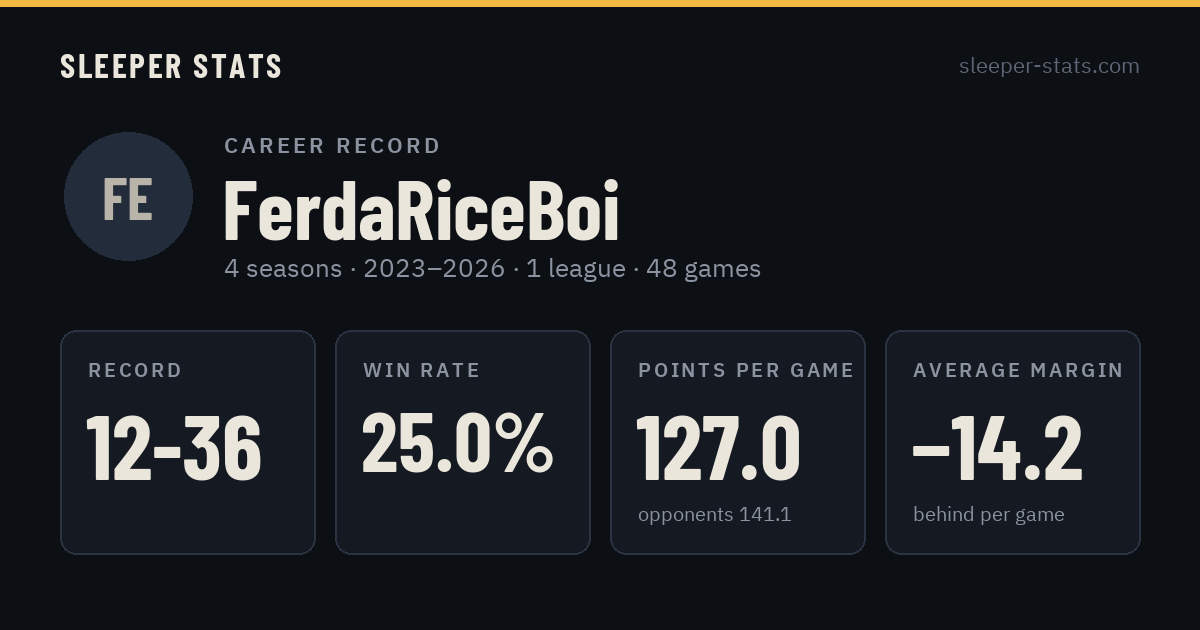Click the 127.0 points value
Screen dimensions: 1200x630
point(719,447)
